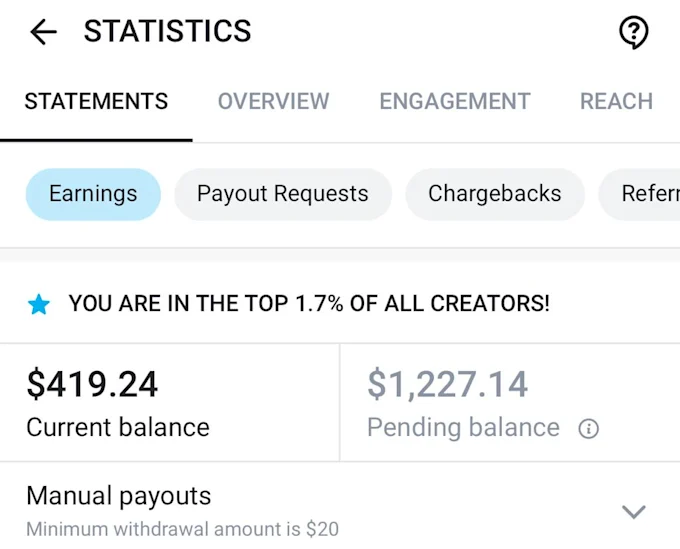View the Chargebacks filter chip
The width and height of the screenshot is (680, 549).
[x=495, y=194]
